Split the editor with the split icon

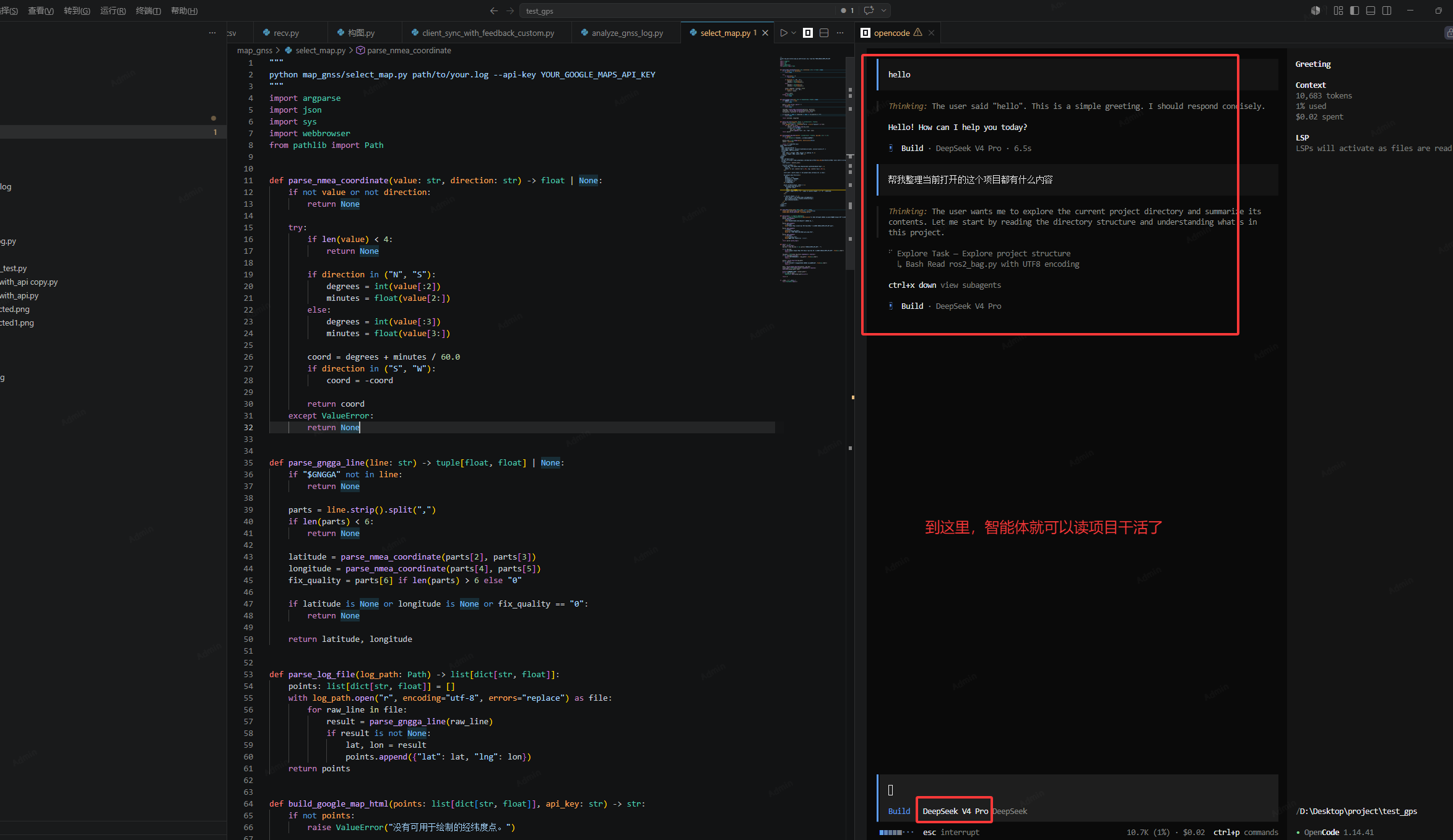click(x=824, y=33)
